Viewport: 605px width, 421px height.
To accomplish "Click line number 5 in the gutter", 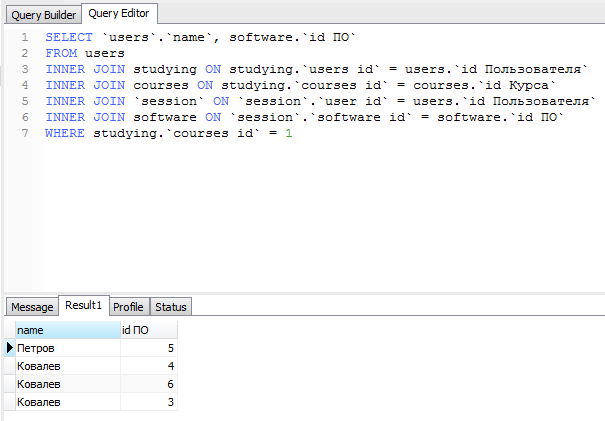I will pyautogui.click(x=25, y=101).
